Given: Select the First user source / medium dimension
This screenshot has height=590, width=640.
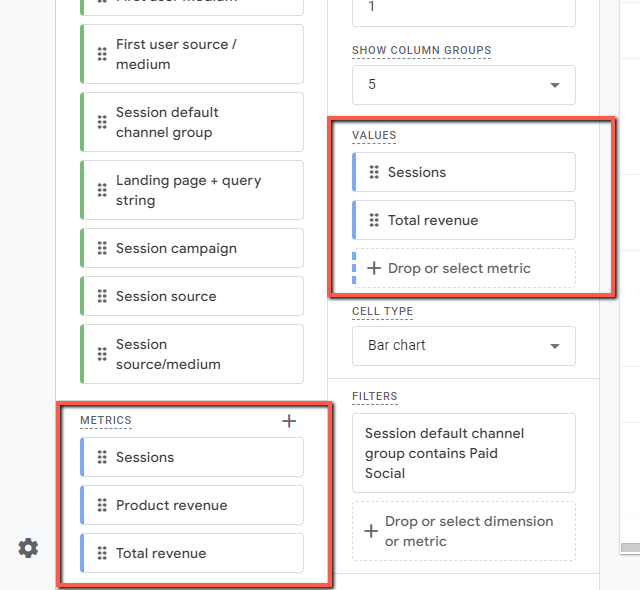Looking at the screenshot, I should click(x=192, y=54).
